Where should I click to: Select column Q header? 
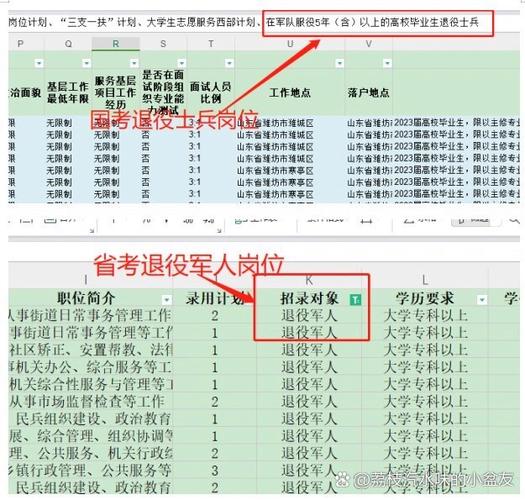[x=68, y=44]
